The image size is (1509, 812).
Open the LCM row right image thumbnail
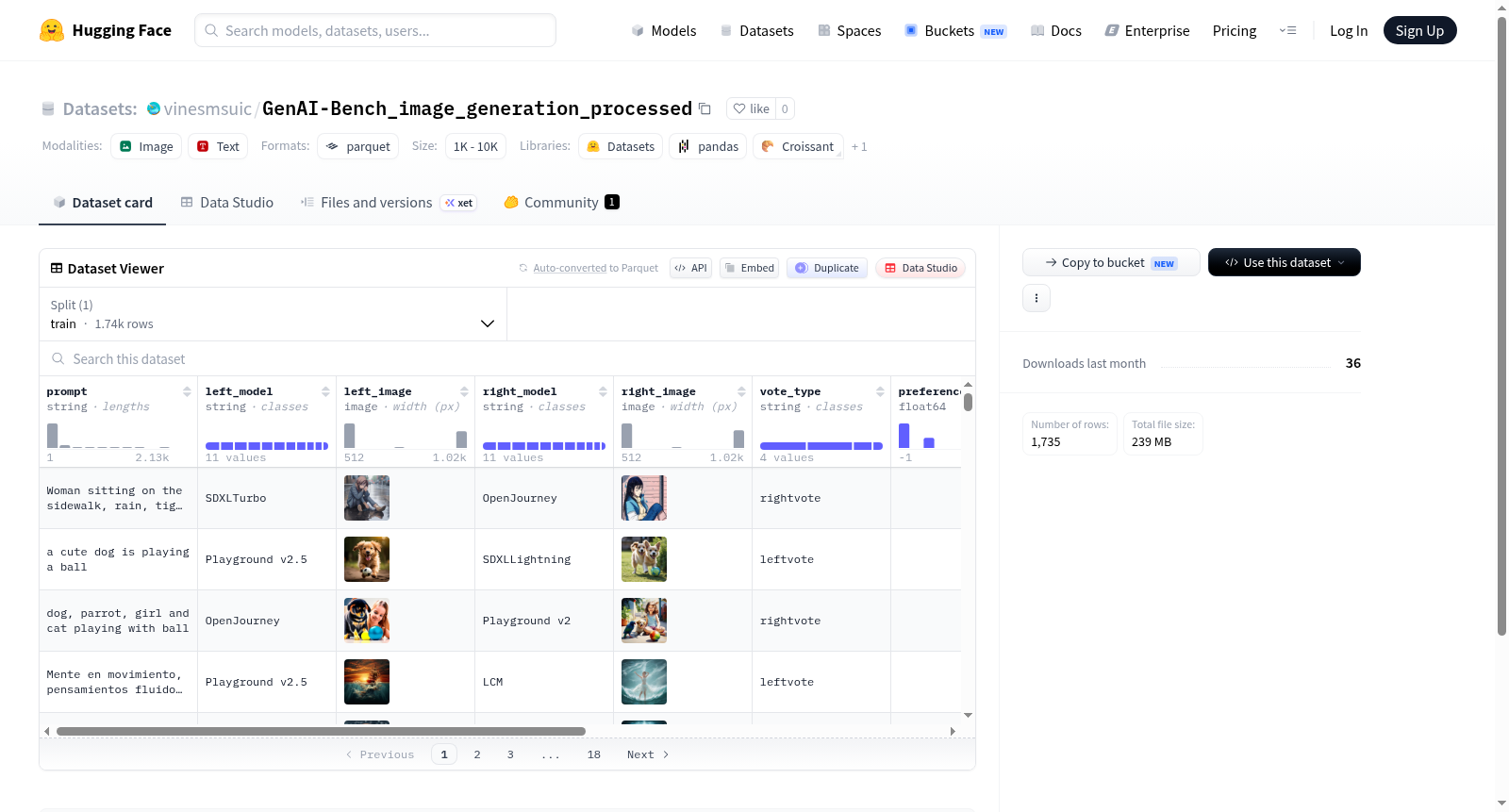pyautogui.click(x=644, y=682)
